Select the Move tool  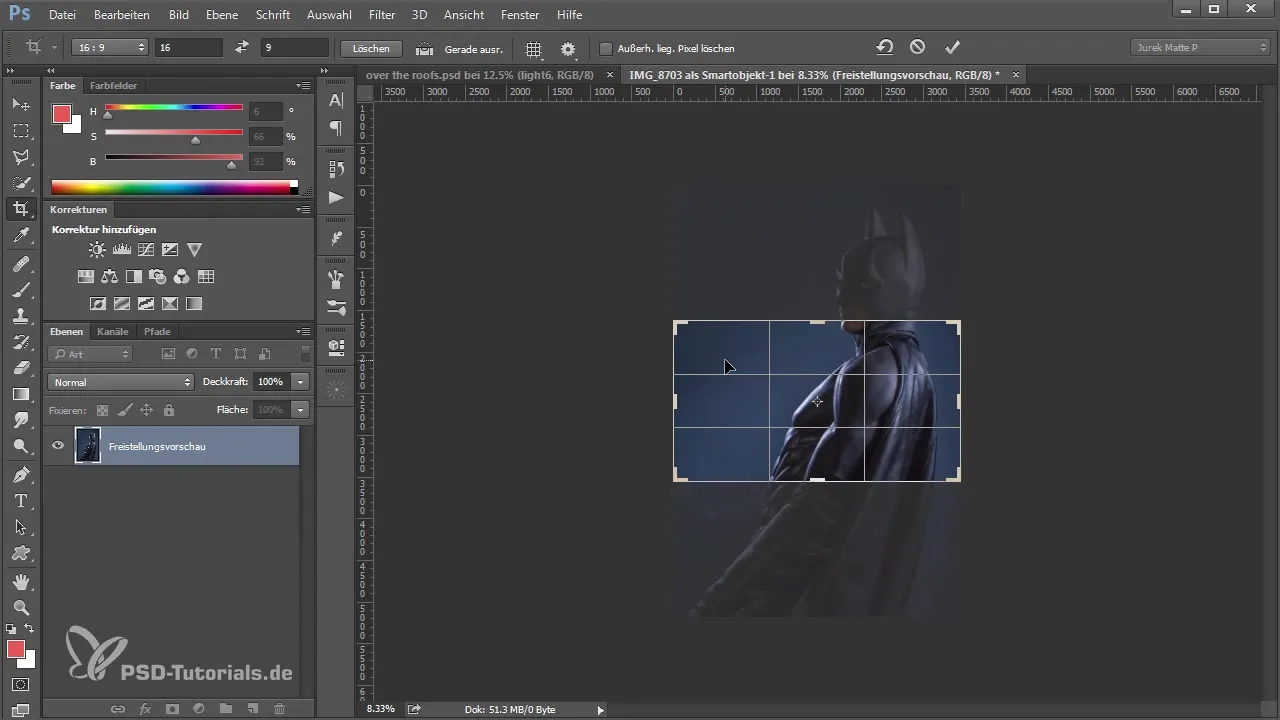click(x=20, y=104)
